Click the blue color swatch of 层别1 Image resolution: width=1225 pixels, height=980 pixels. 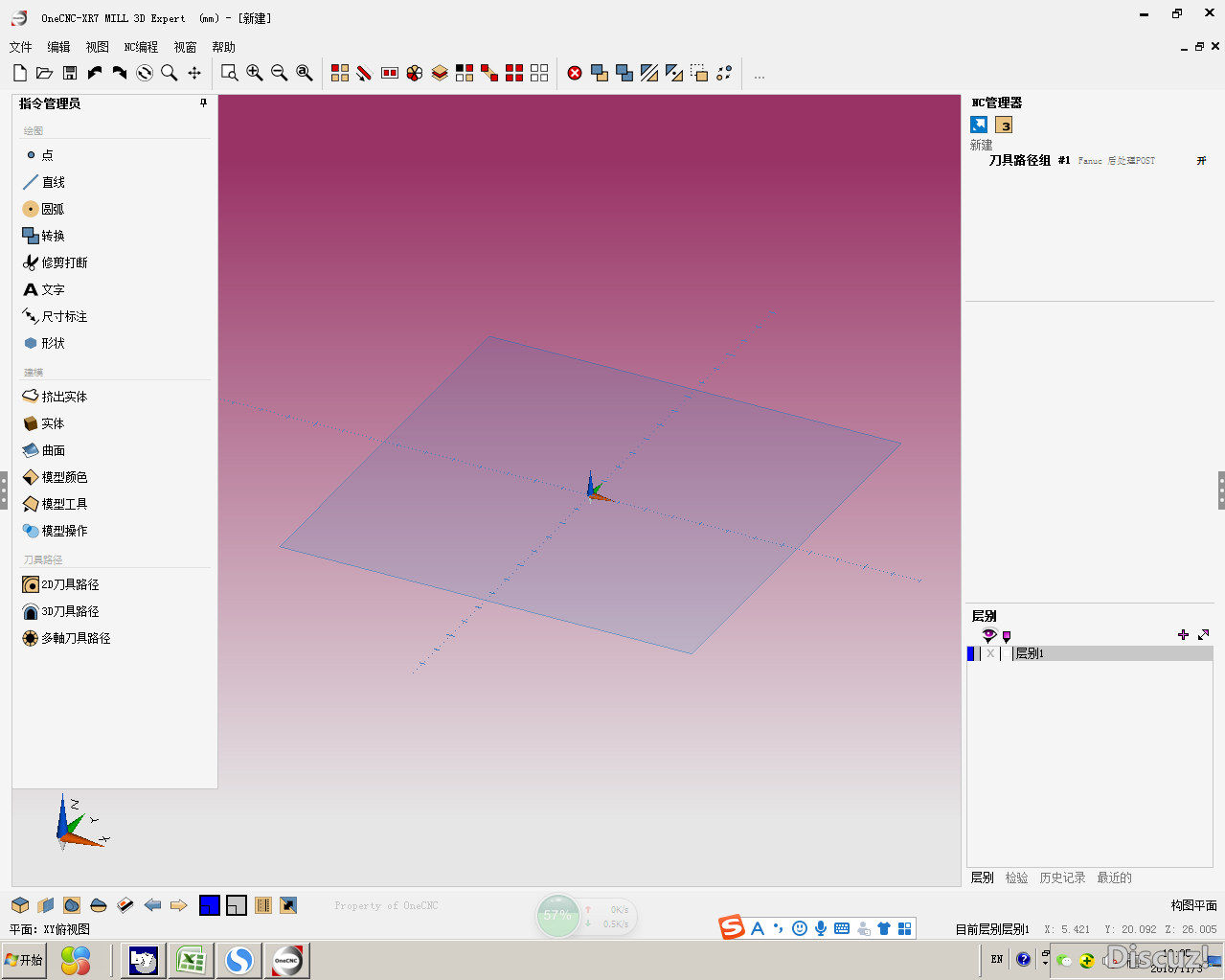click(x=971, y=653)
